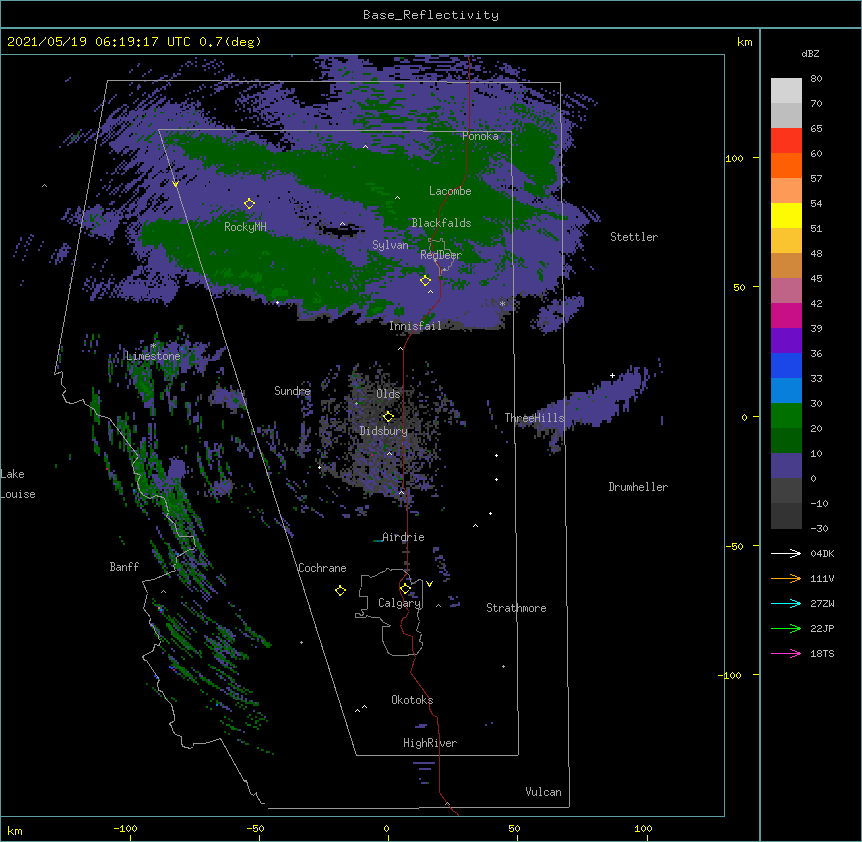The height and width of the screenshot is (842, 862).
Task: Click the Airdrie label on the map
Action: tap(403, 537)
